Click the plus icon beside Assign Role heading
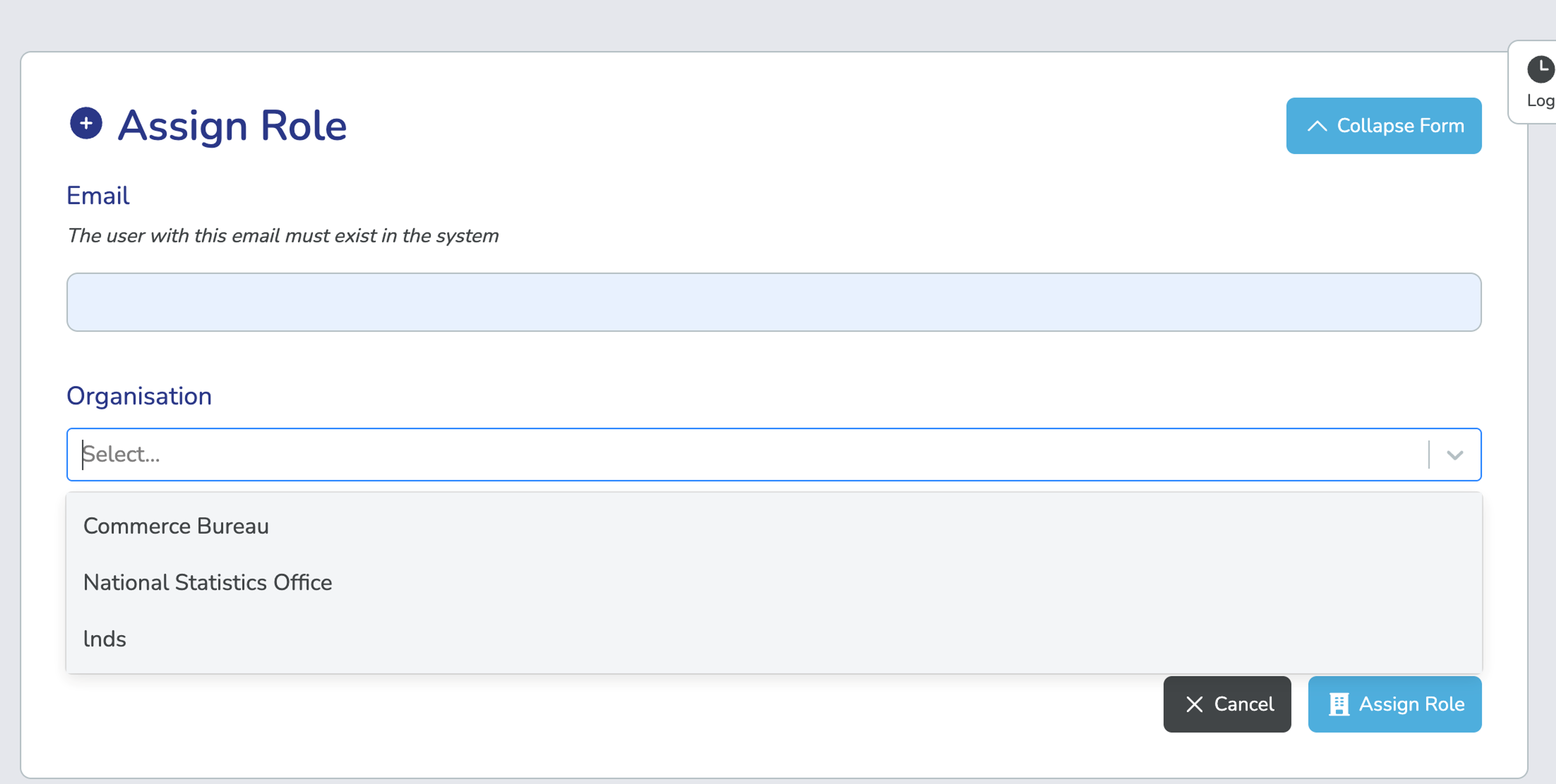This screenshot has height=784, width=1556. point(86,124)
